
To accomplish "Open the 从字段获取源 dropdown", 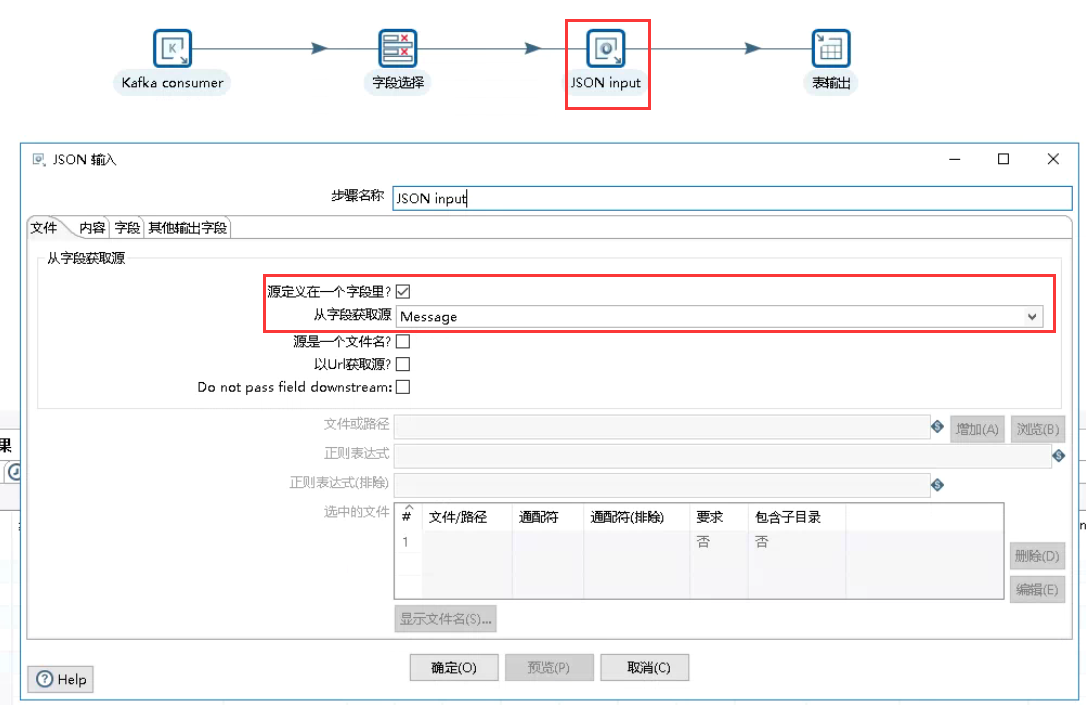I will pyautogui.click(x=1032, y=316).
